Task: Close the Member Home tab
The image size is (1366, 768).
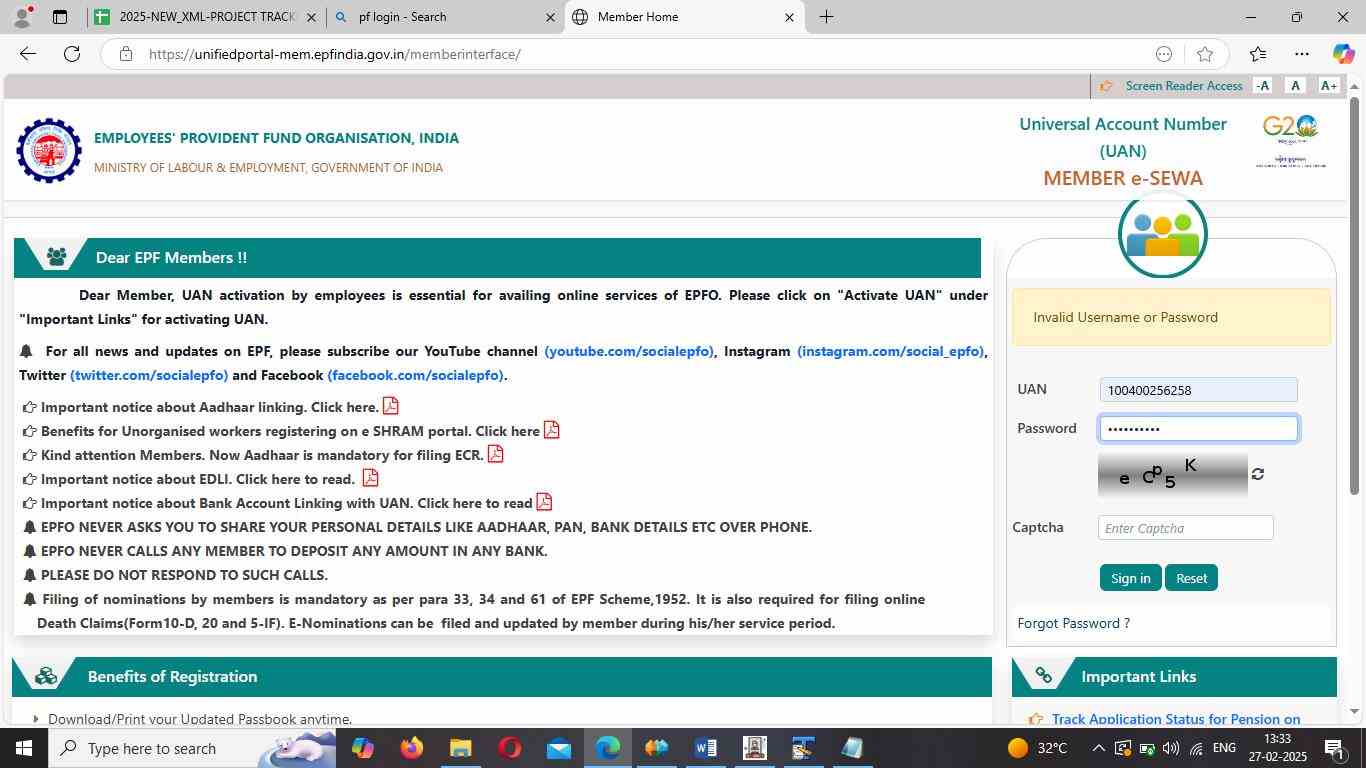Action: coord(789,17)
